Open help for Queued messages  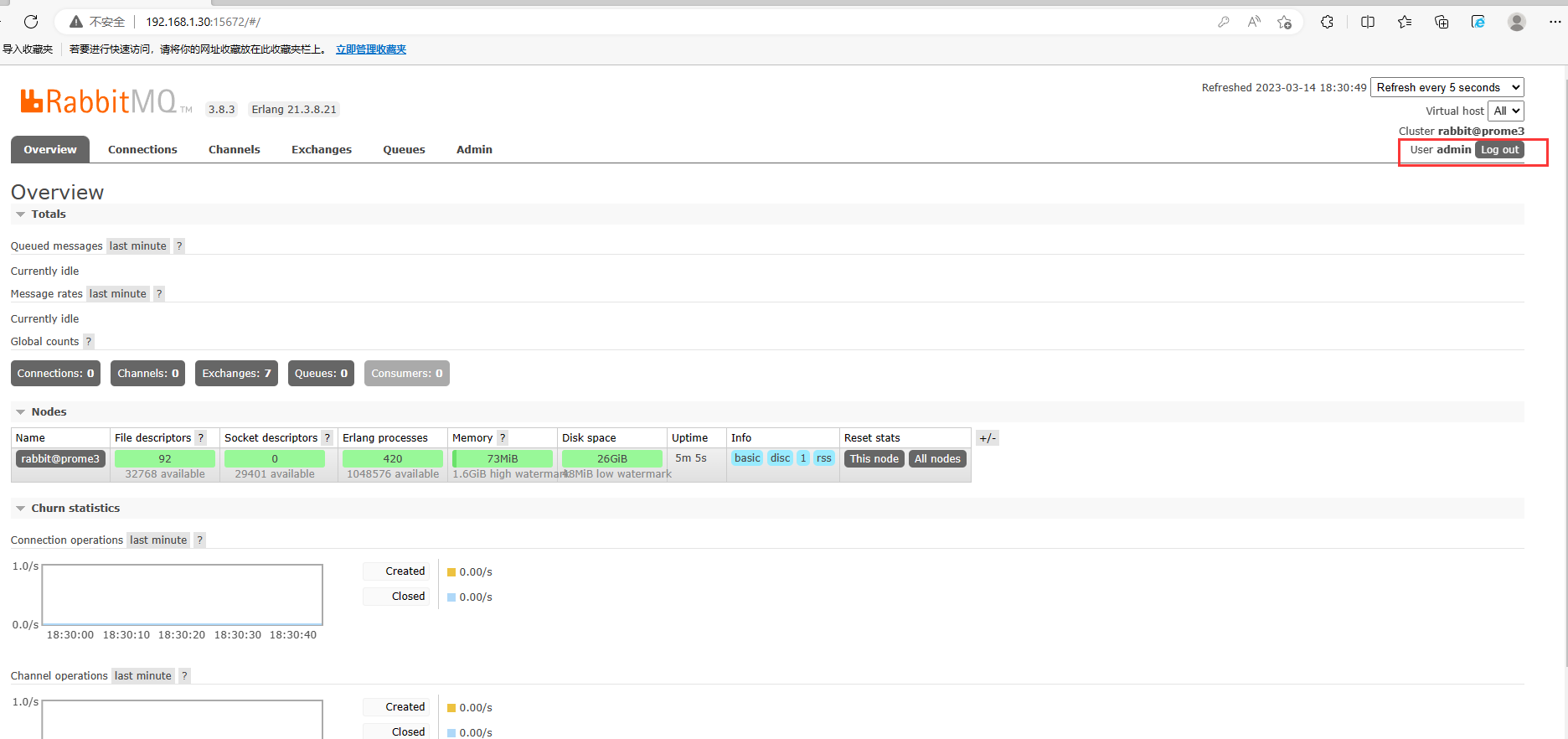click(x=178, y=245)
